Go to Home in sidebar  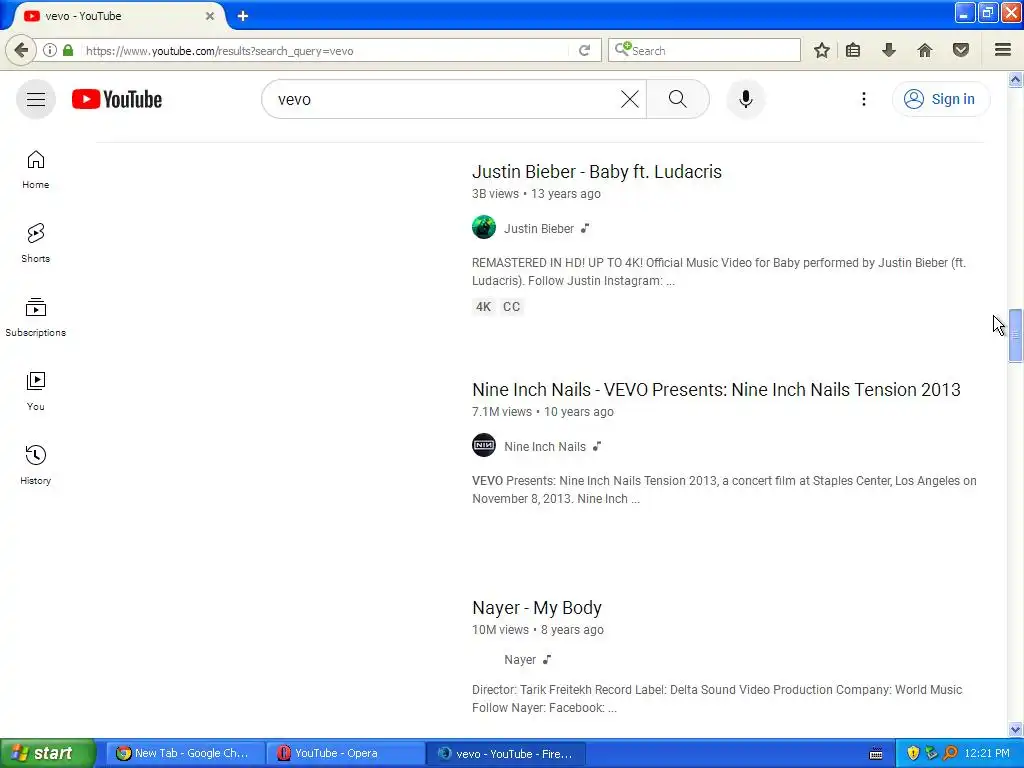(x=36, y=170)
